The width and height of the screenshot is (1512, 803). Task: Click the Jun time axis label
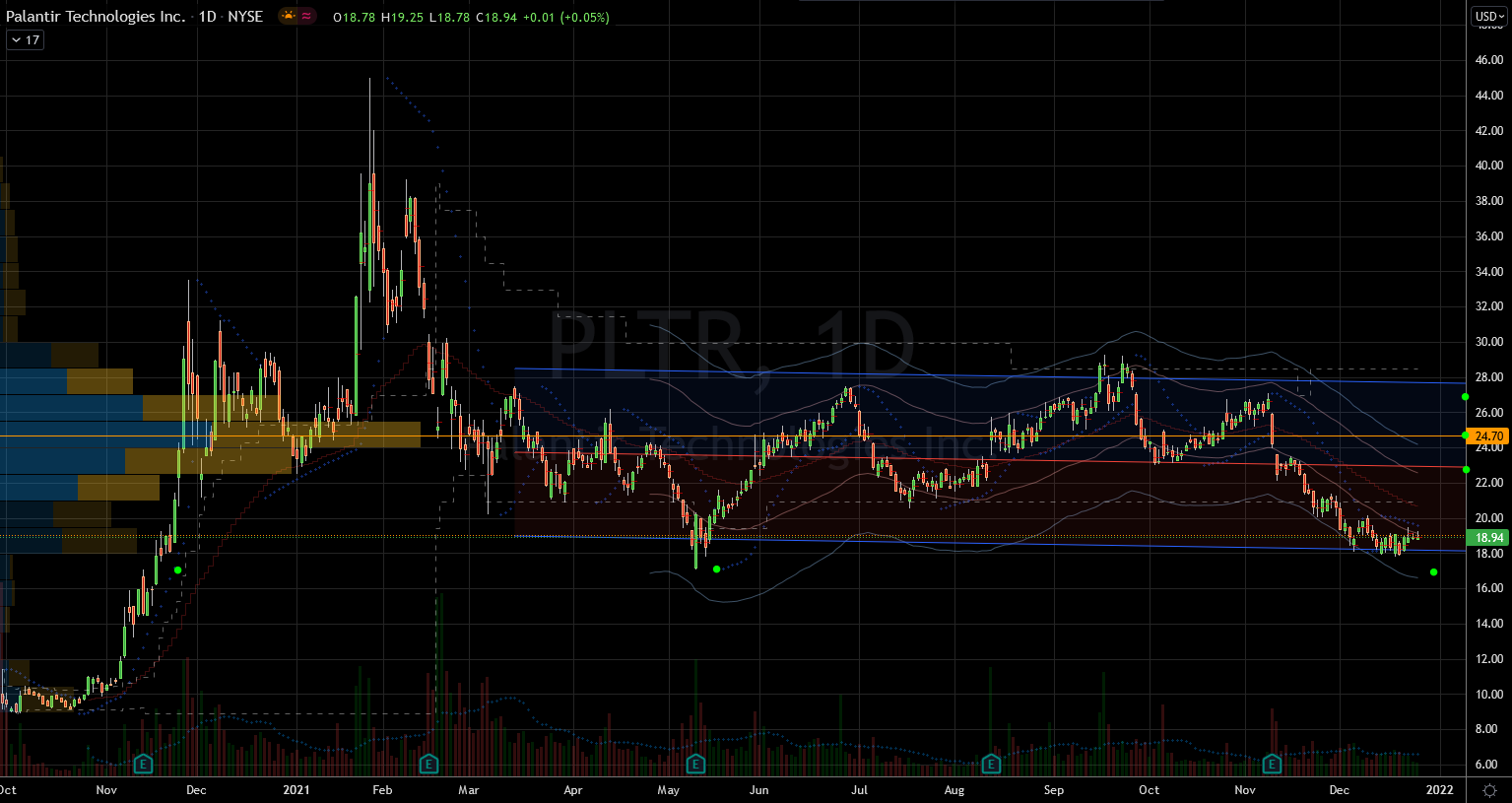click(759, 790)
